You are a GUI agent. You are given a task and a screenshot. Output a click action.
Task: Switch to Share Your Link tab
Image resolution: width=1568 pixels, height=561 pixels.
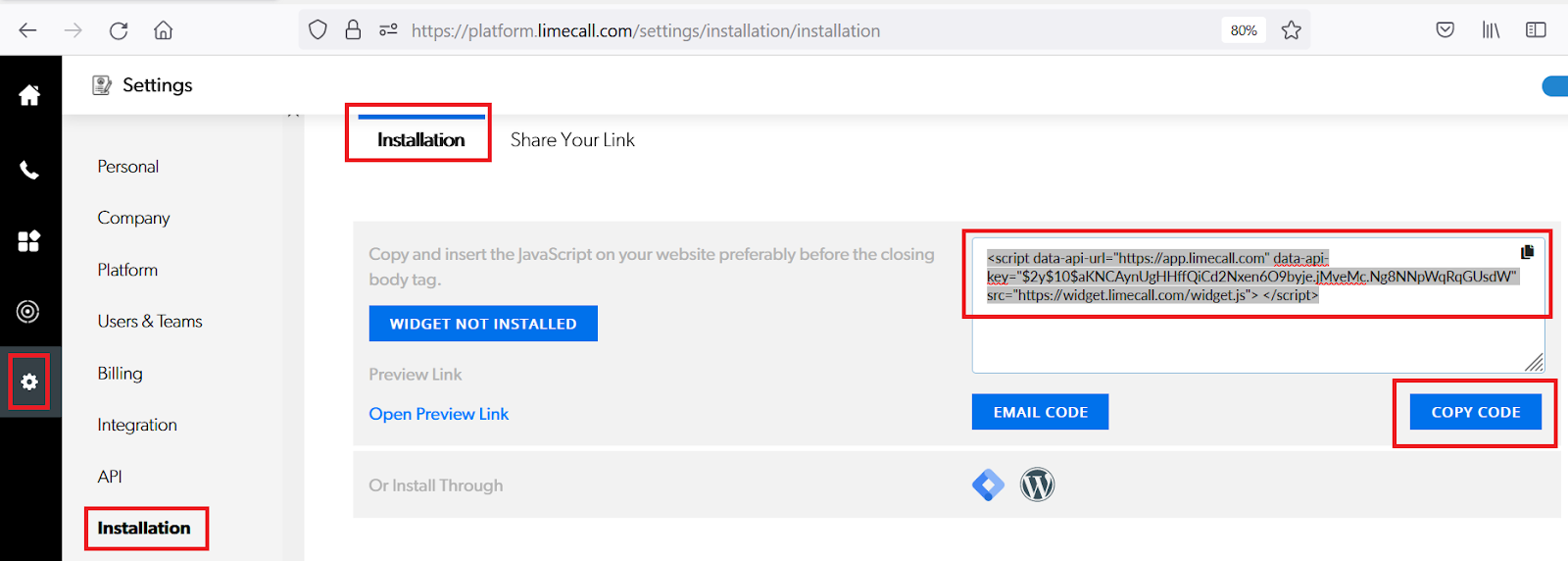[x=572, y=140]
